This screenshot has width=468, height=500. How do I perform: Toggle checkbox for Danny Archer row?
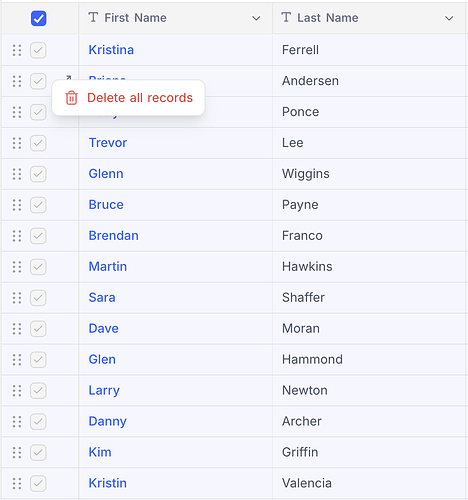38,422
